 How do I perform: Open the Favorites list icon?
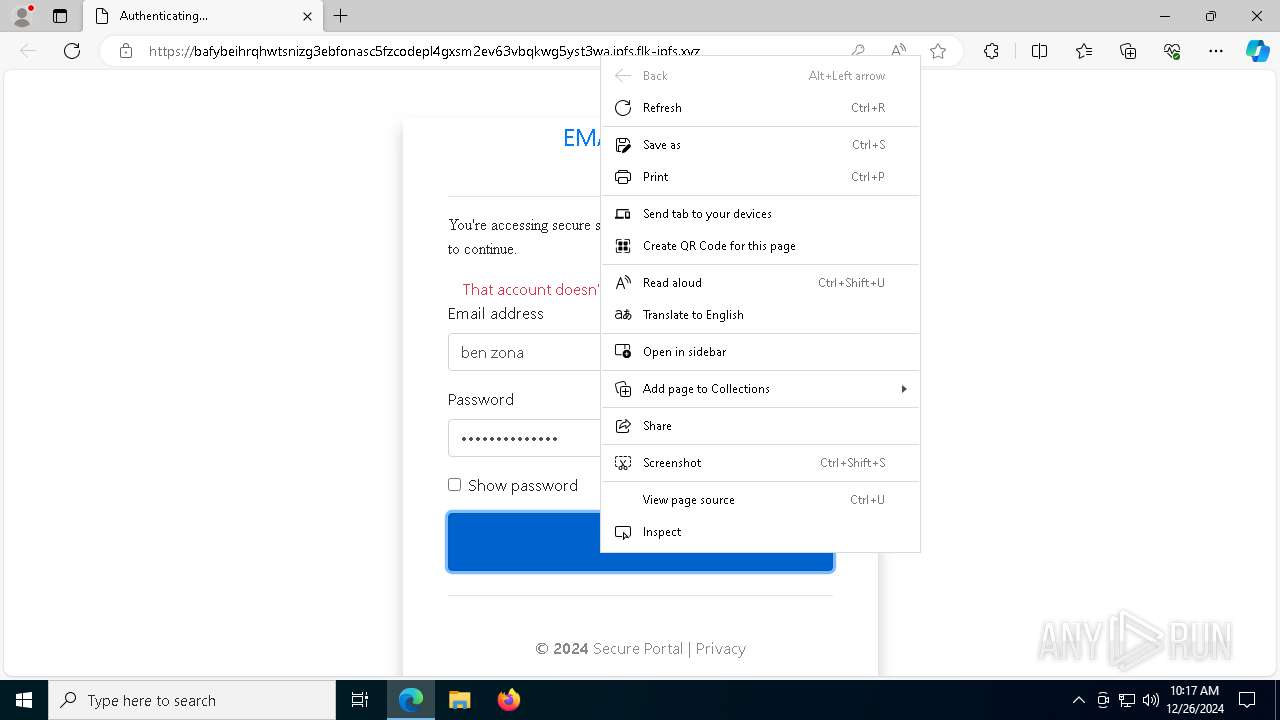point(1084,51)
